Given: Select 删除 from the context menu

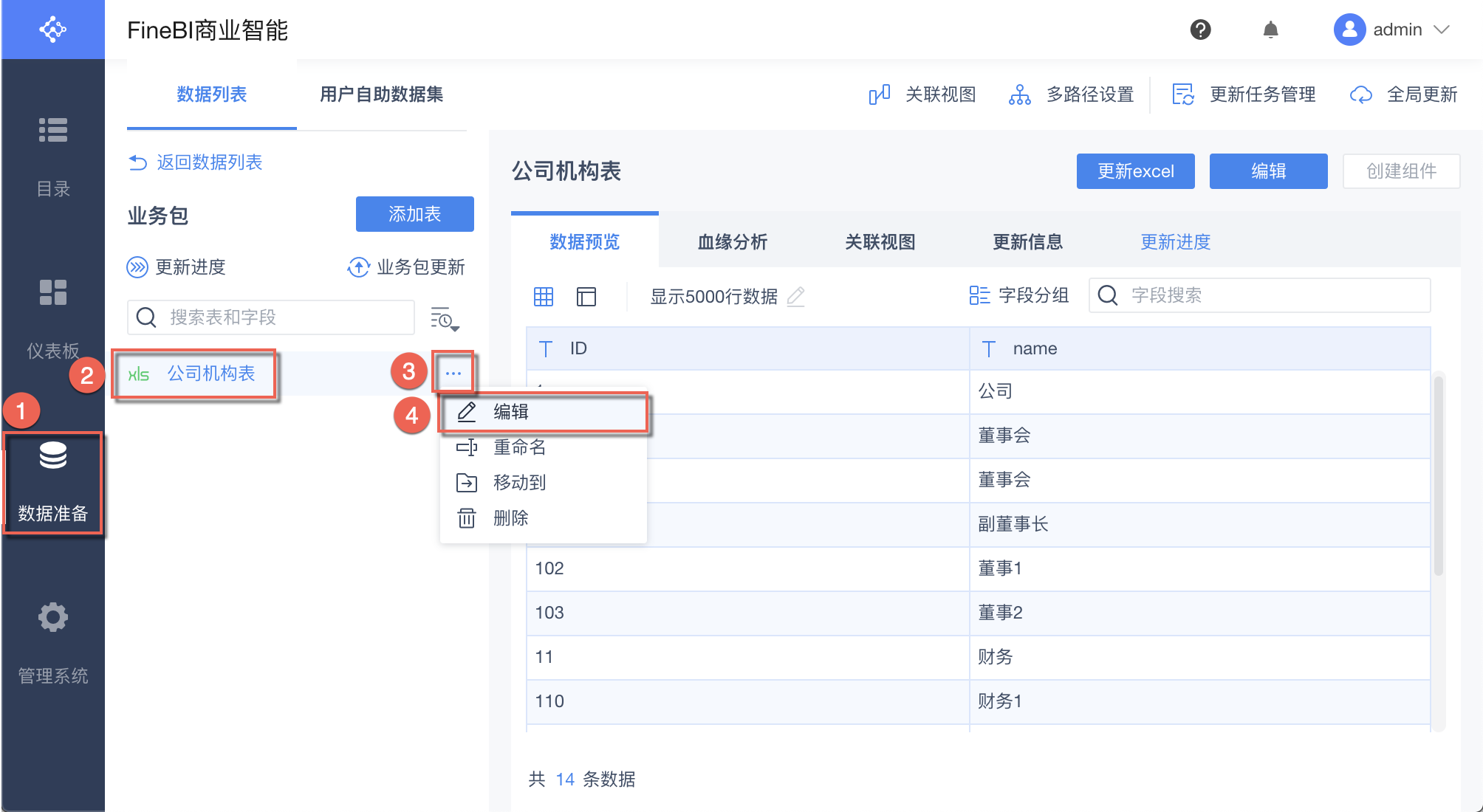Looking at the screenshot, I should pos(509,517).
